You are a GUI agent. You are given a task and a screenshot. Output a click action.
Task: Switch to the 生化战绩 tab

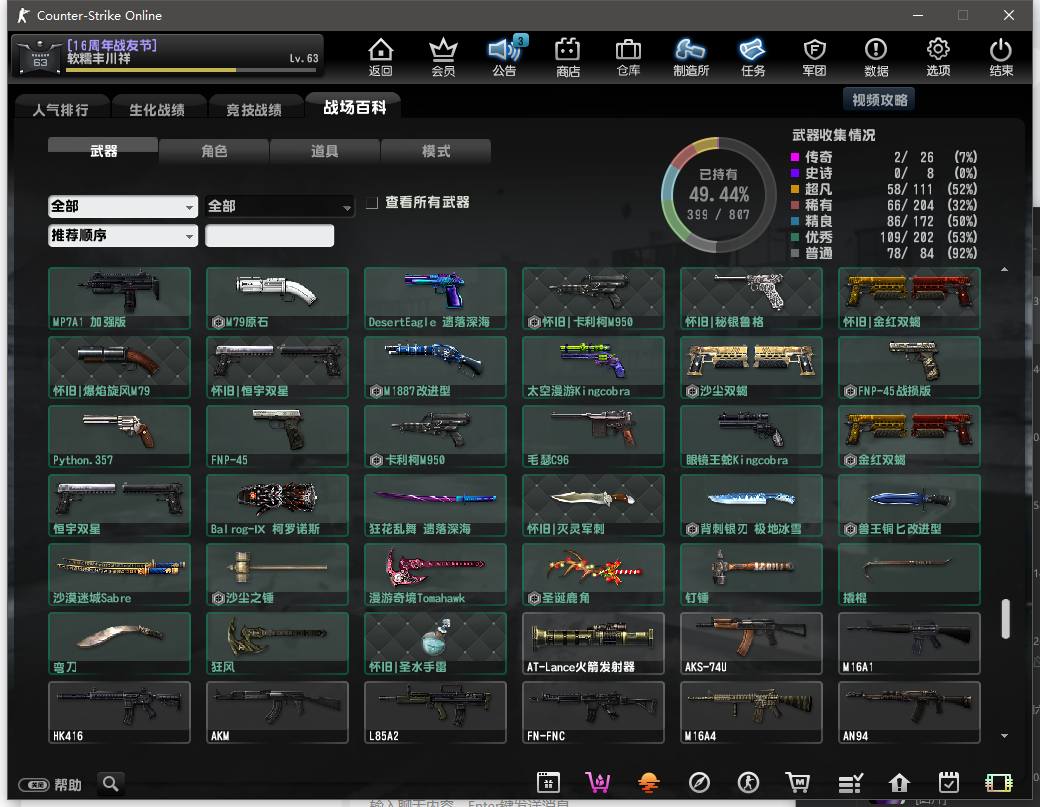[157, 110]
